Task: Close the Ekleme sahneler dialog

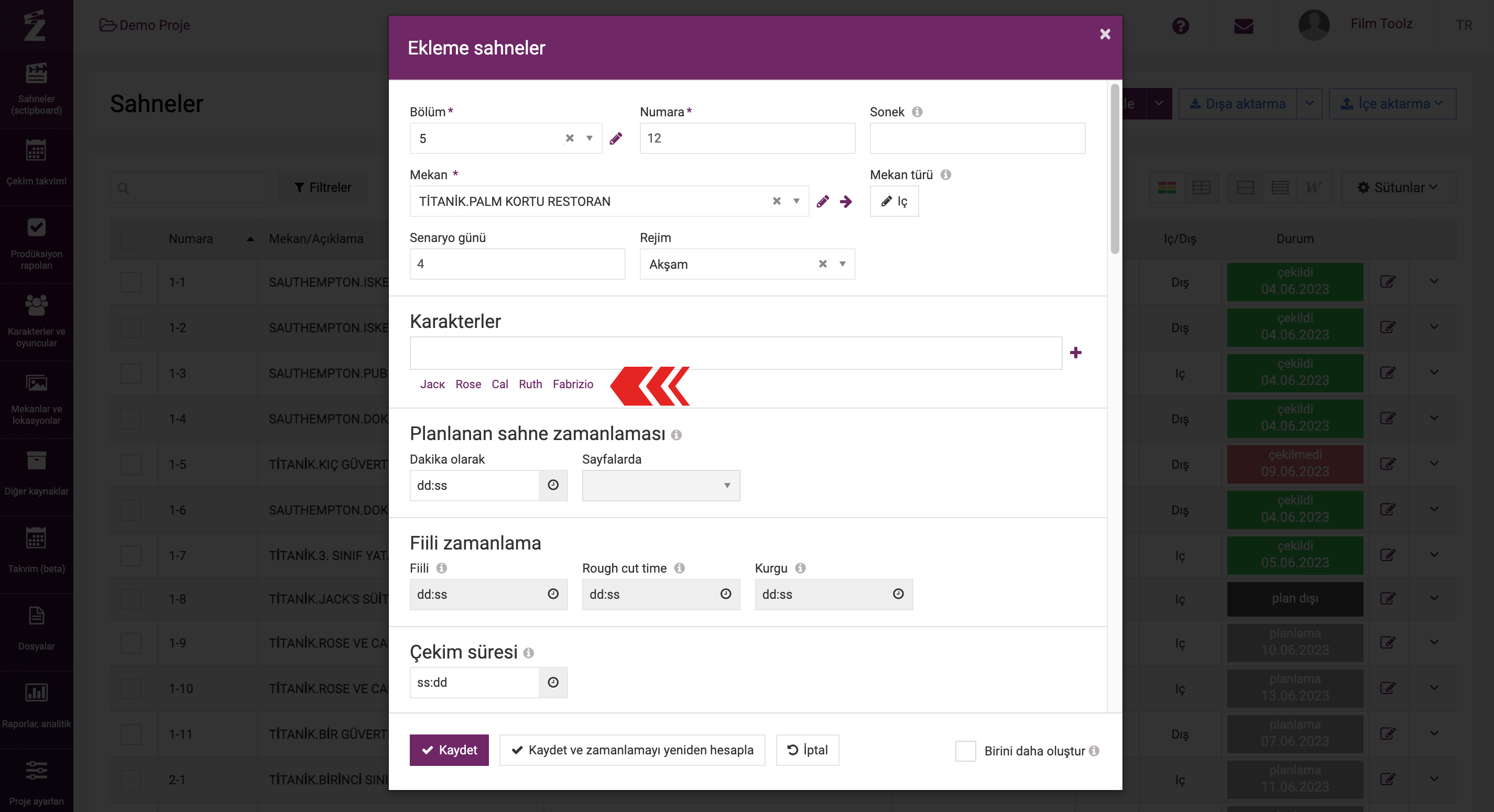Action: point(1105,34)
